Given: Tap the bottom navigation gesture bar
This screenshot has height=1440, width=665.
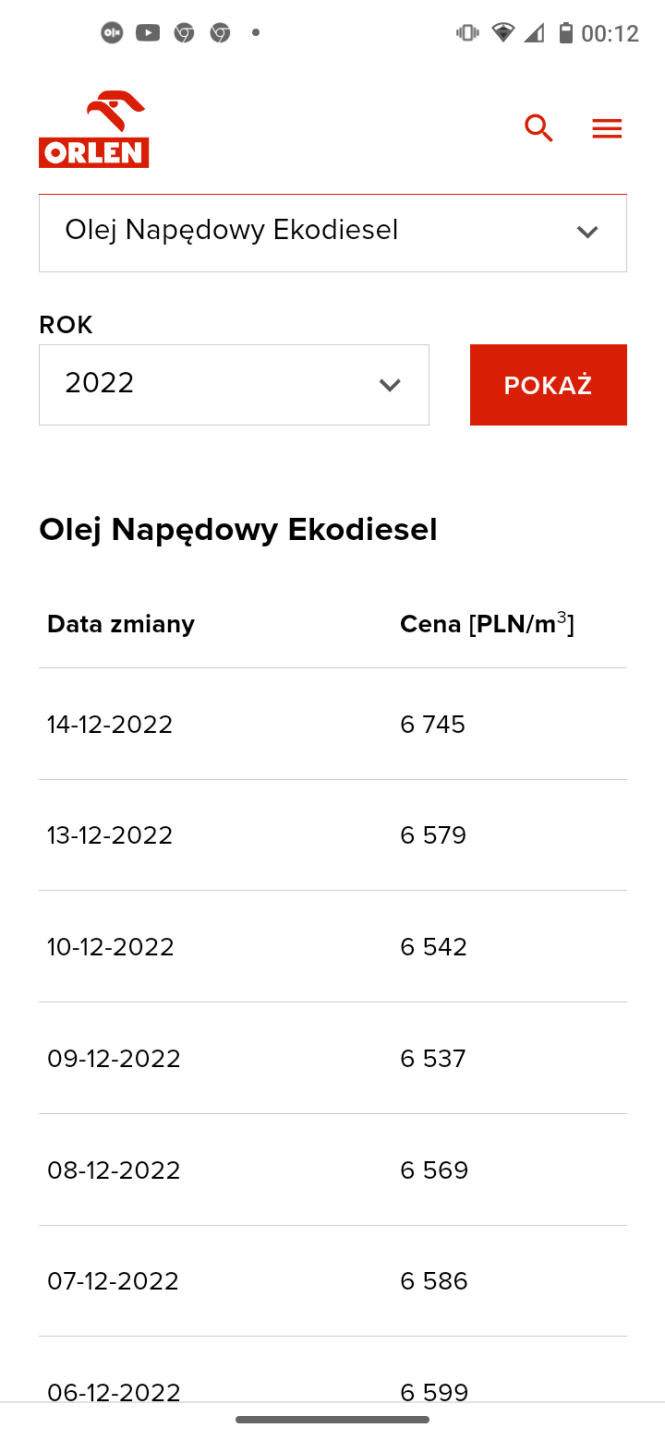Looking at the screenshot, I should pos(332,1419).
